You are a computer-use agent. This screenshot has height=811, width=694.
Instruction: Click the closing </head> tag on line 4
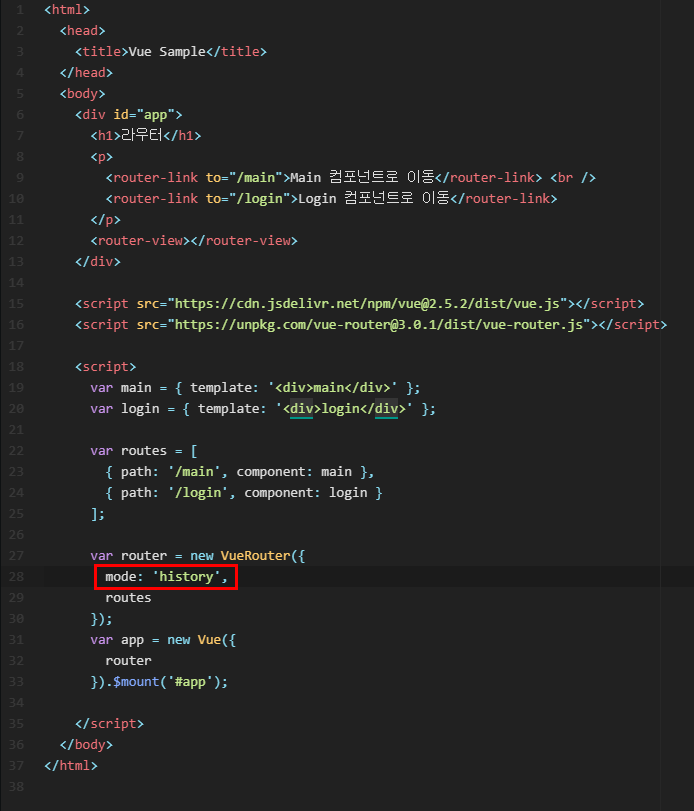pyautogui.click(x=86, y=72)
